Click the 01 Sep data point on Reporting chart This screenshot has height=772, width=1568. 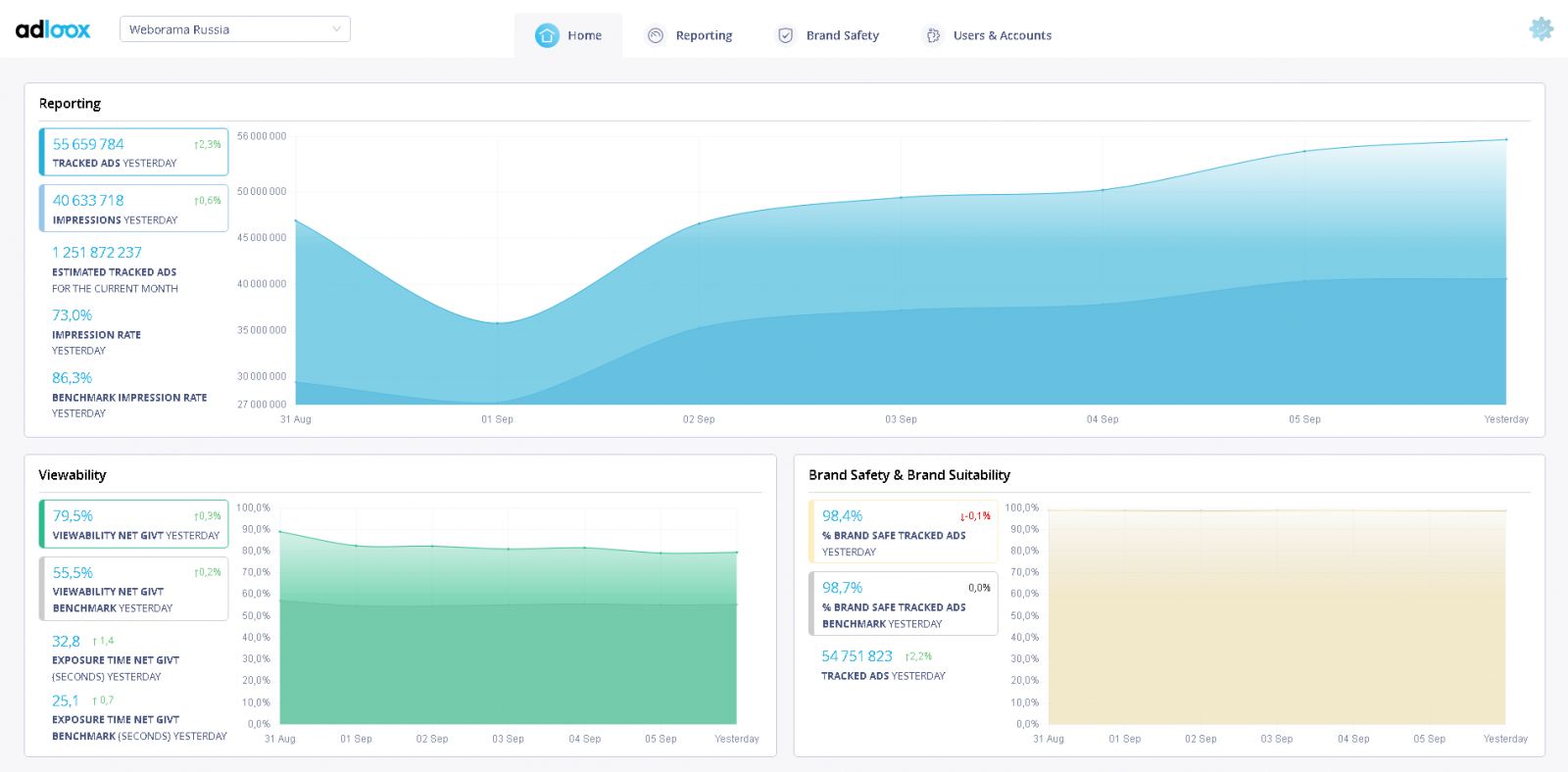498,323
